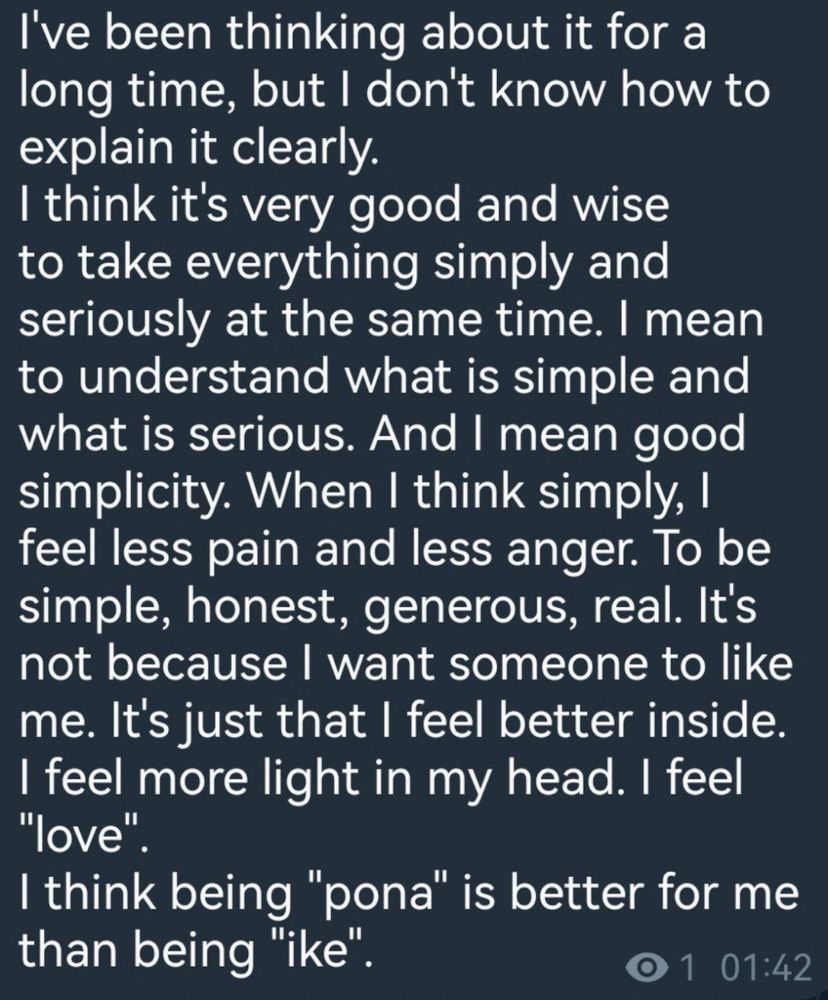Click the view count number 1

tap(686, 966)
